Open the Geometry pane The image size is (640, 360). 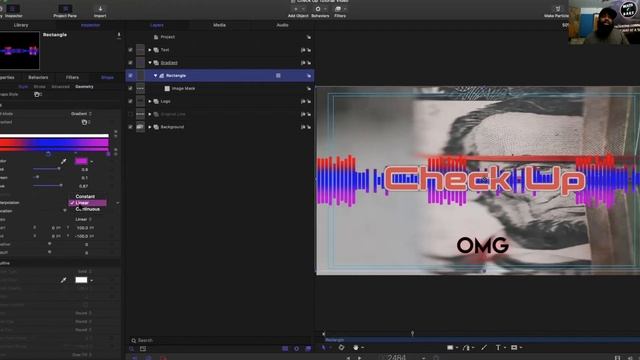coord(84,87)
